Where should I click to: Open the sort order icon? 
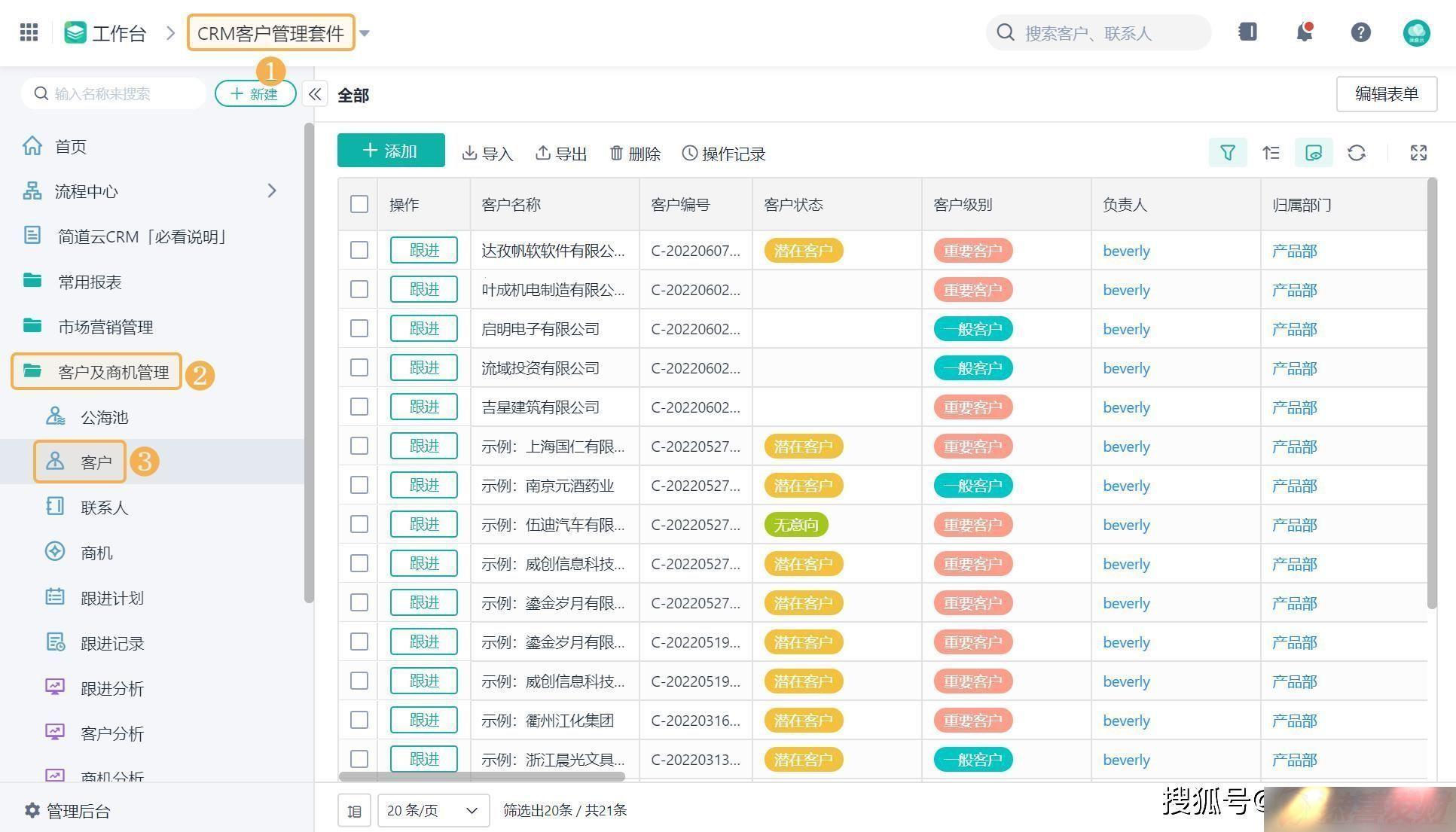[x=1271, y=153]
